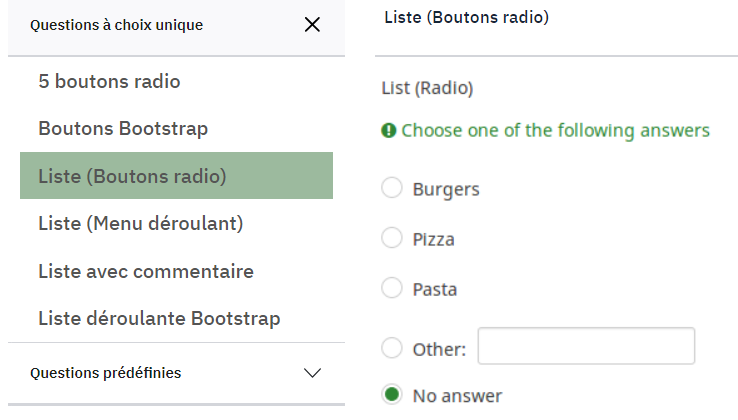The width and height of the screenshot is (738, 420).
Task: Click the chevron next to Questions prédéfinies
Action: pyautogui.click(x=312, y=373)
